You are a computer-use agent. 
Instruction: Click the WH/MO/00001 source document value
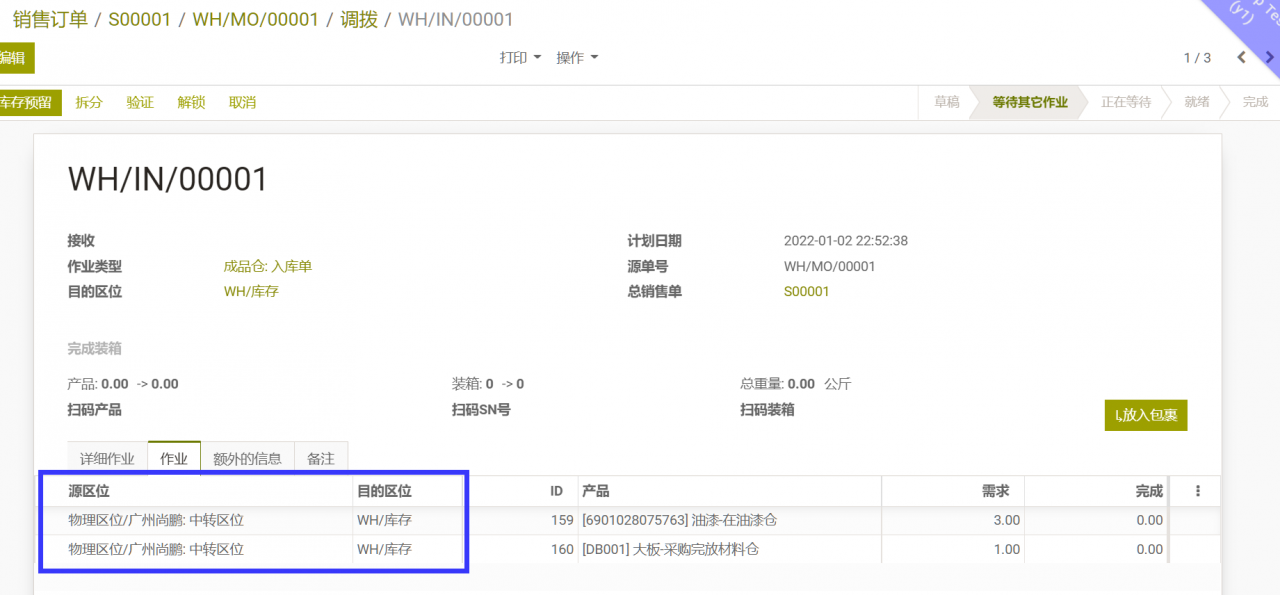[830, 266]
